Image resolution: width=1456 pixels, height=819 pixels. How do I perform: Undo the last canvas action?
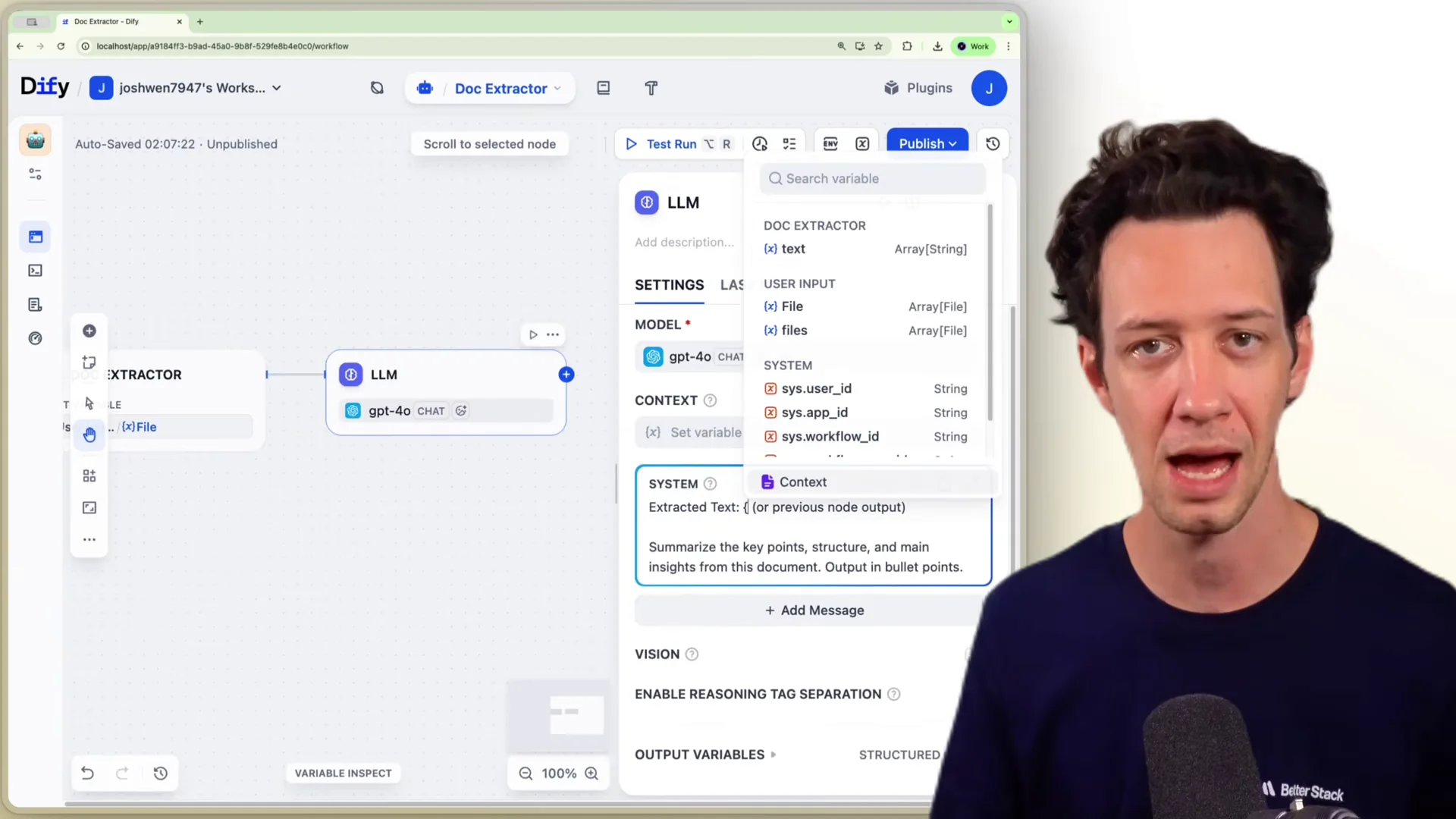coord(87,773)
